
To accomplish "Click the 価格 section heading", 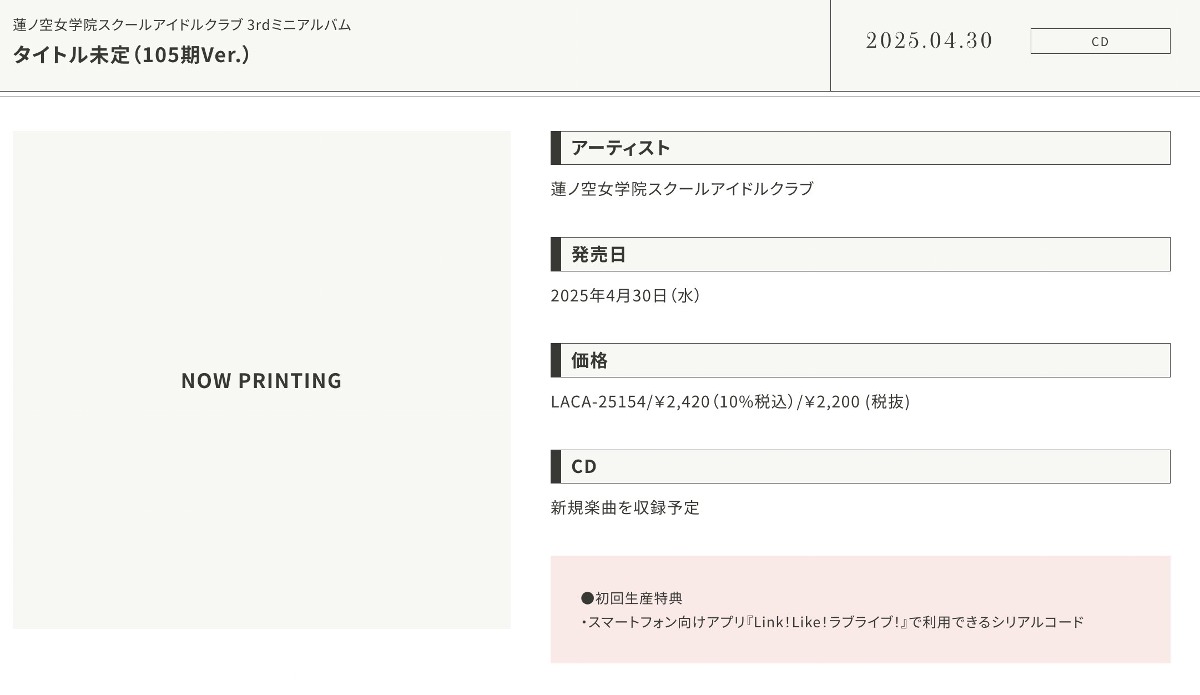I will (589, 360).
